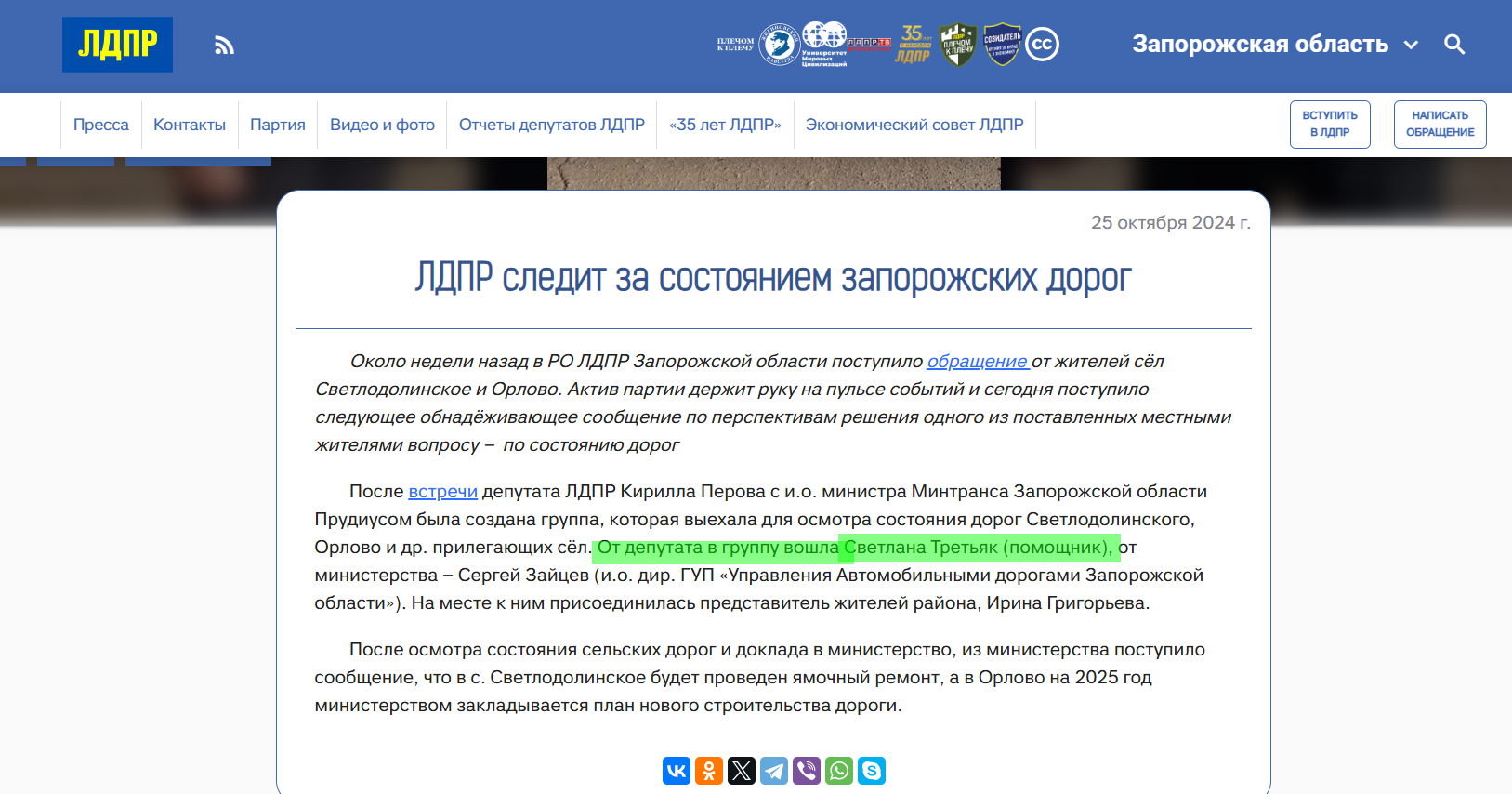Click highlighted name 'Светлана Третьяк (помощник)'

978,548
